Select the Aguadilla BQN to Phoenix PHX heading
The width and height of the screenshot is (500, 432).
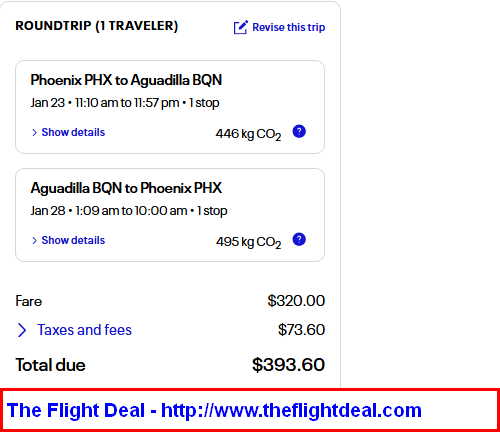[126, 188]
